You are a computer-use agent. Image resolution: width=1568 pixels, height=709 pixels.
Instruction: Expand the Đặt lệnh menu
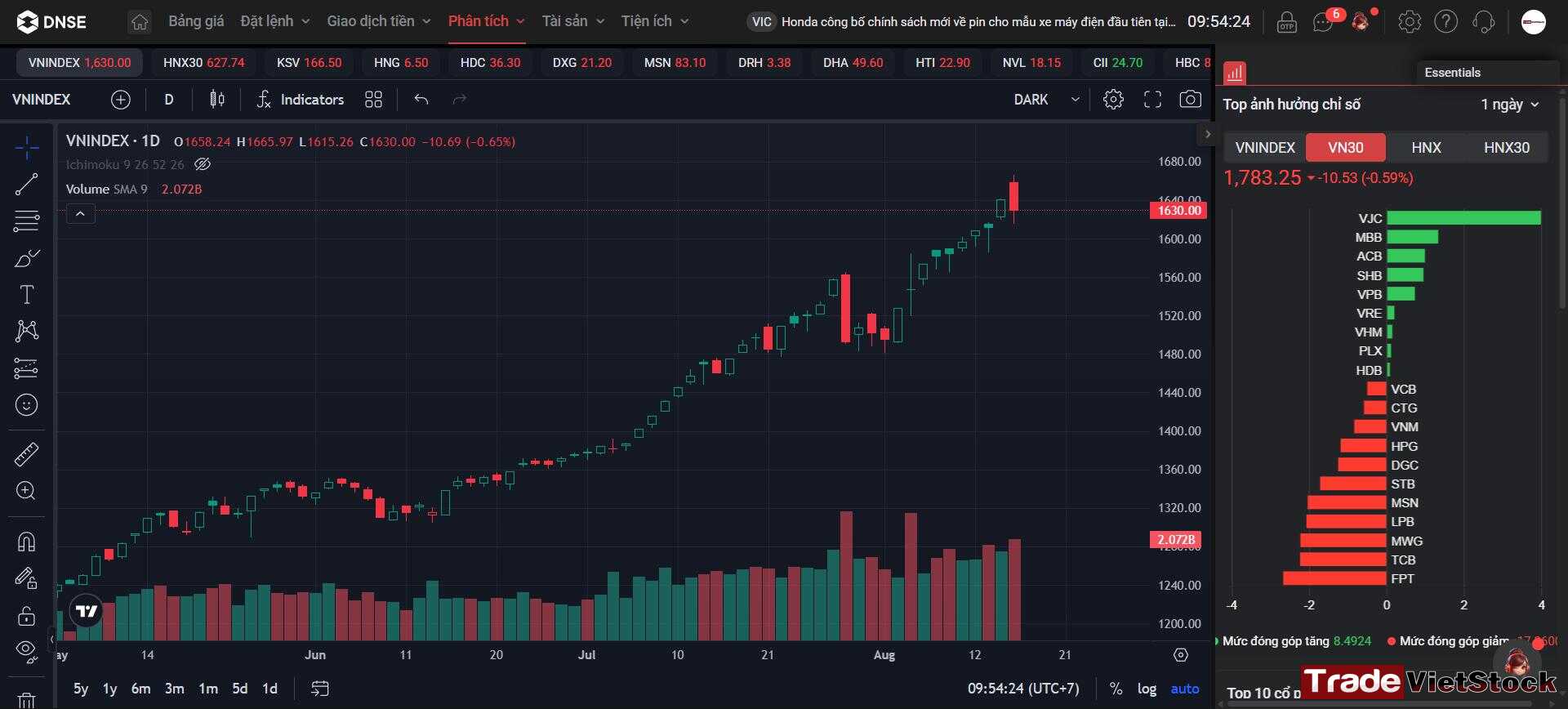point(275,21)
